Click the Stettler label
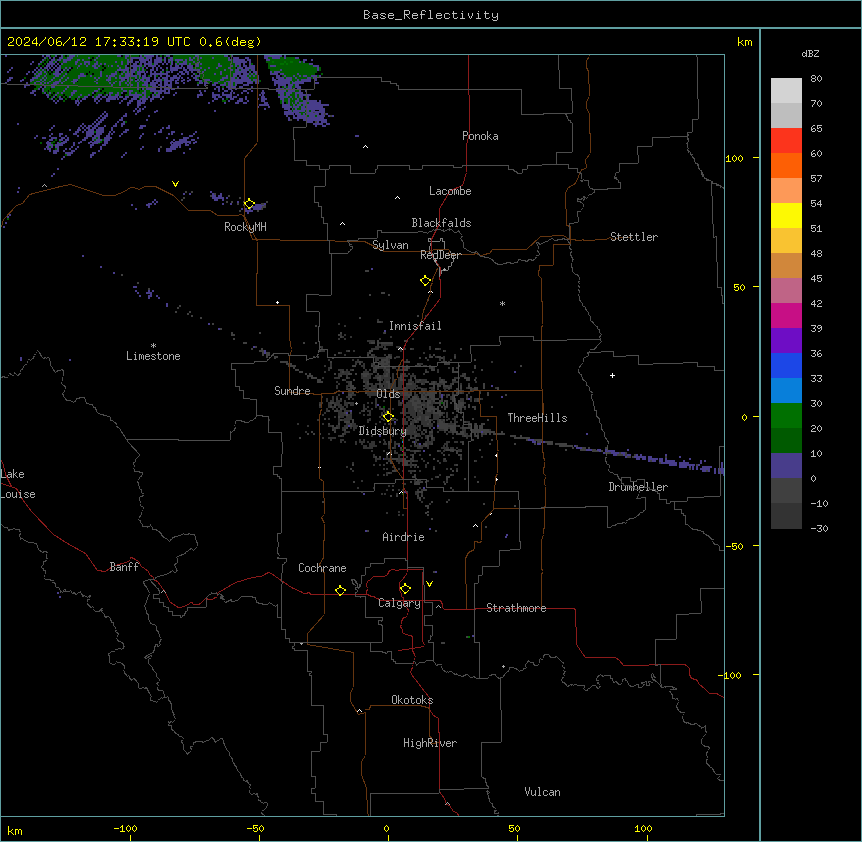 pos(634,237)
